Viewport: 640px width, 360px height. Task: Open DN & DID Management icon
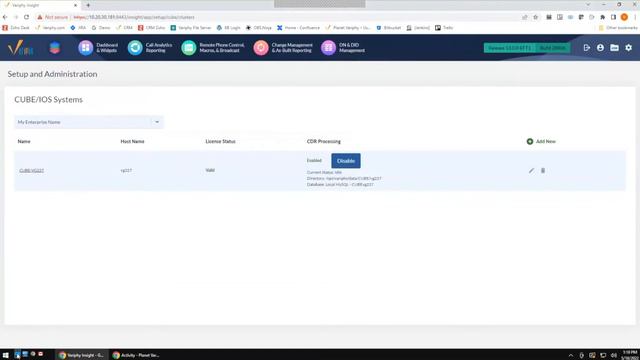[x=328, y=48]
